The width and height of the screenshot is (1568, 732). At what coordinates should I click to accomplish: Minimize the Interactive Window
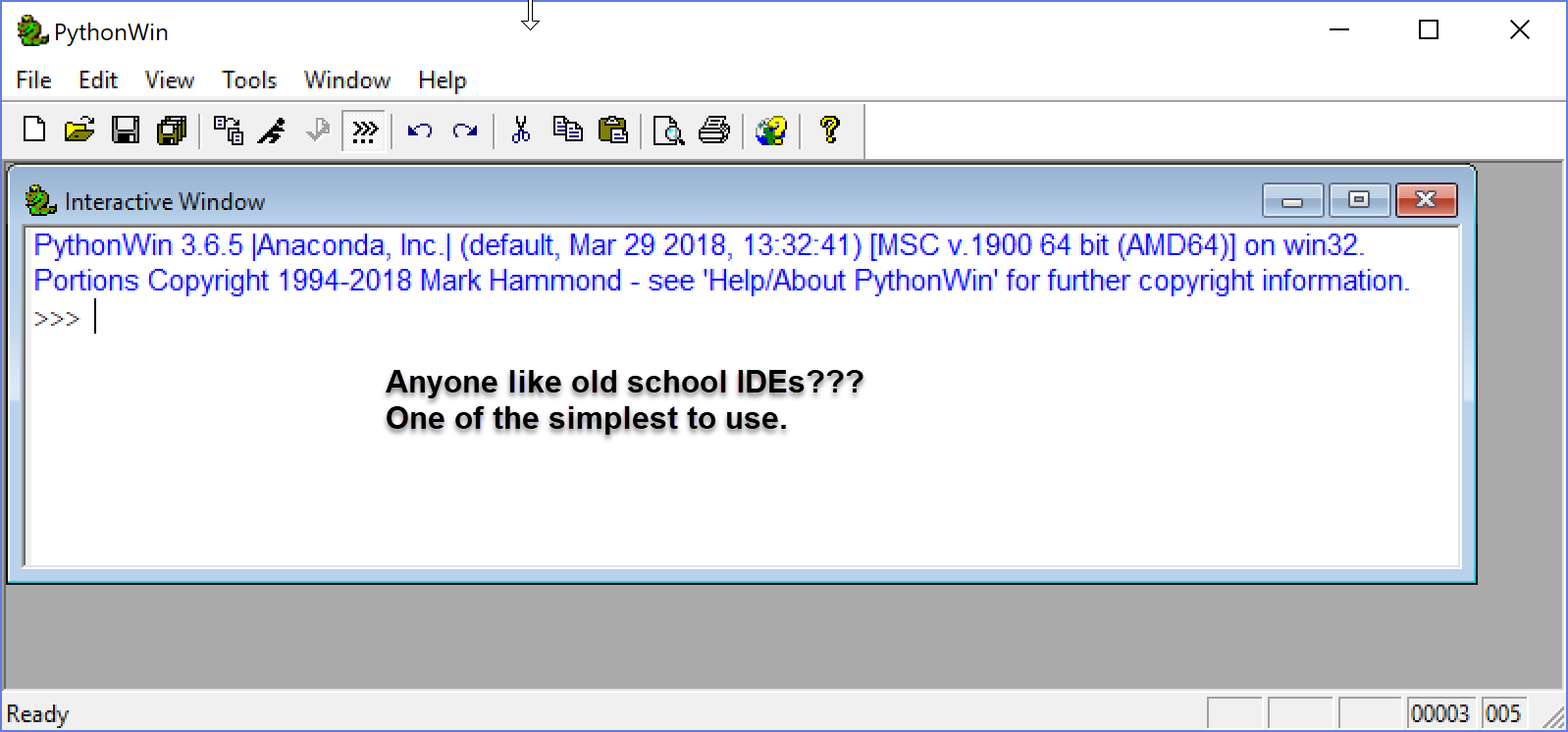pos(1292,201)
